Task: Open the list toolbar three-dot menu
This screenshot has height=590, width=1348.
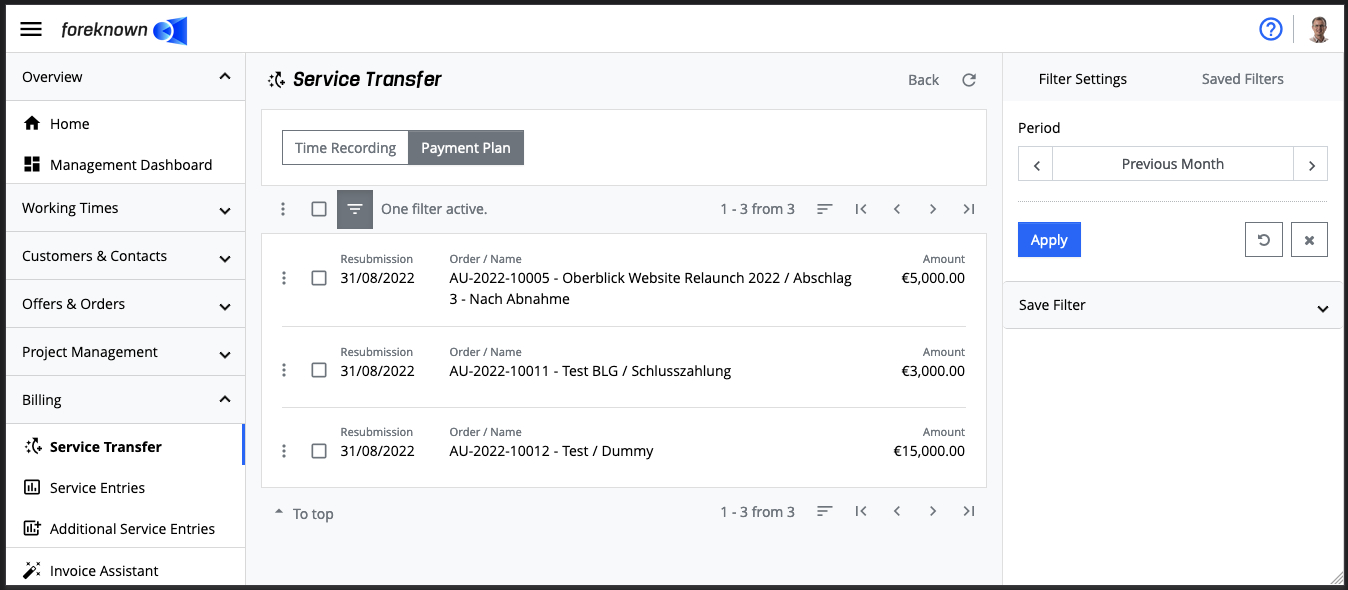Action: (283, 209)
